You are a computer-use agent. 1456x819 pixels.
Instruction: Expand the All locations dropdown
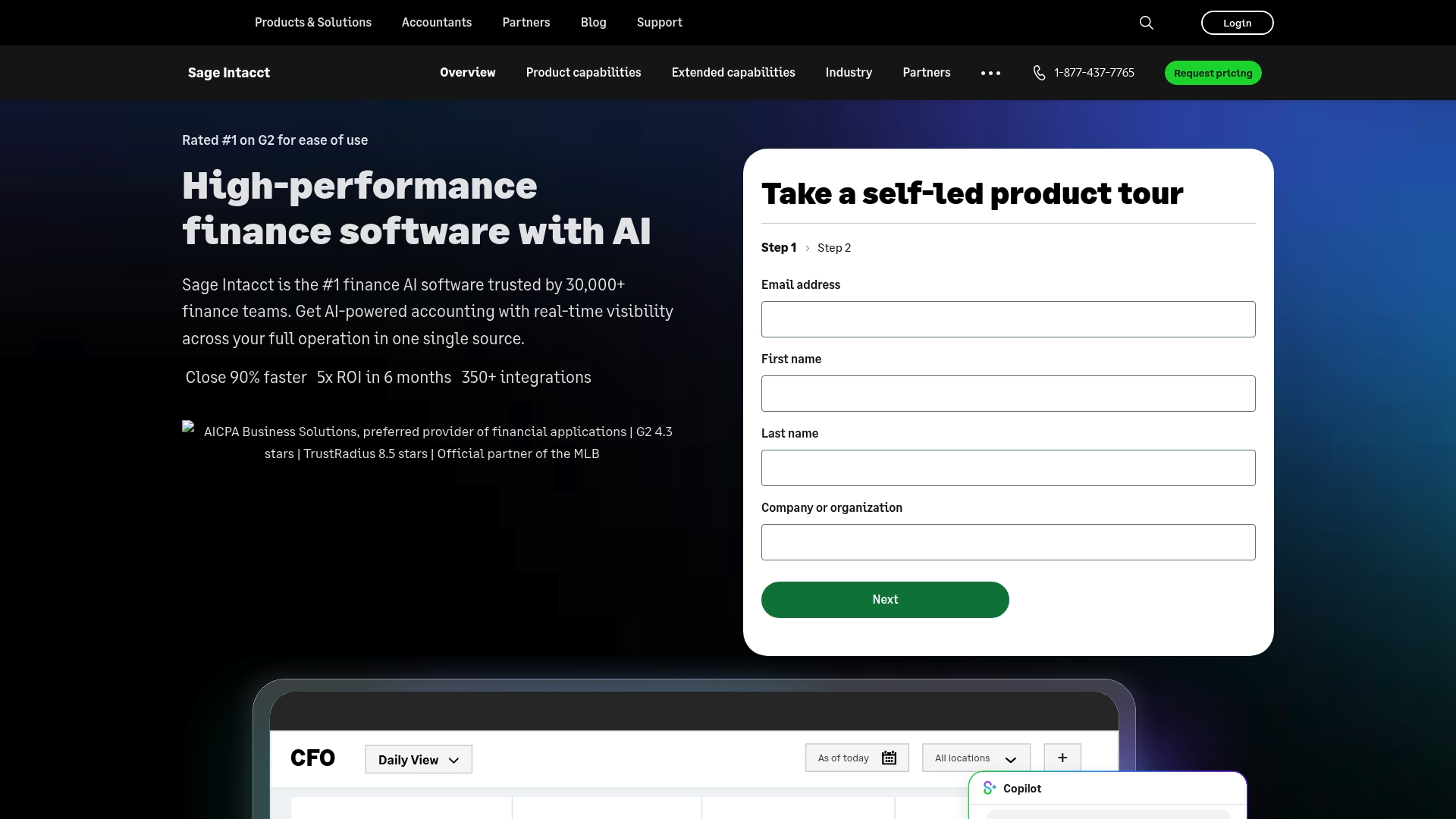tap(975, 758)
